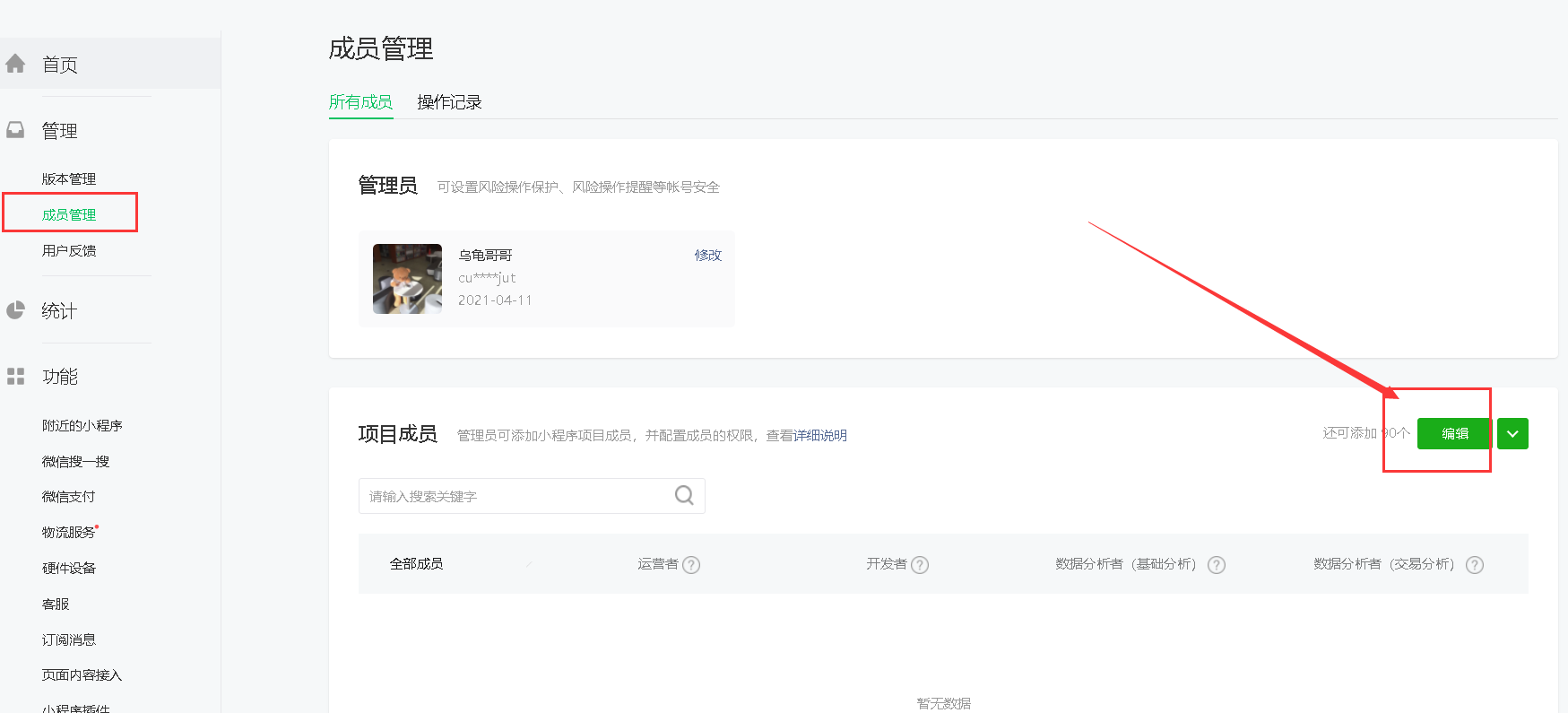Click the administrator name 乌龟哥哥
The image size is (1568, 713).
point(485,255)
